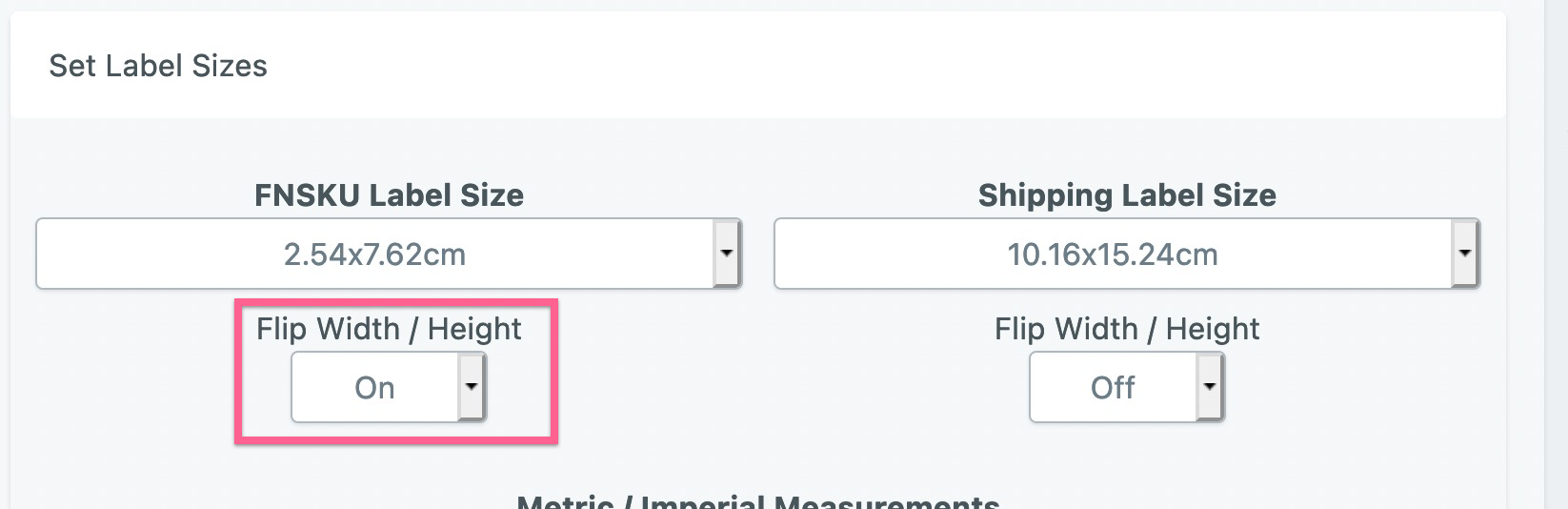Click the Flip Width / Height label under FNSKU

click(389, 329)
